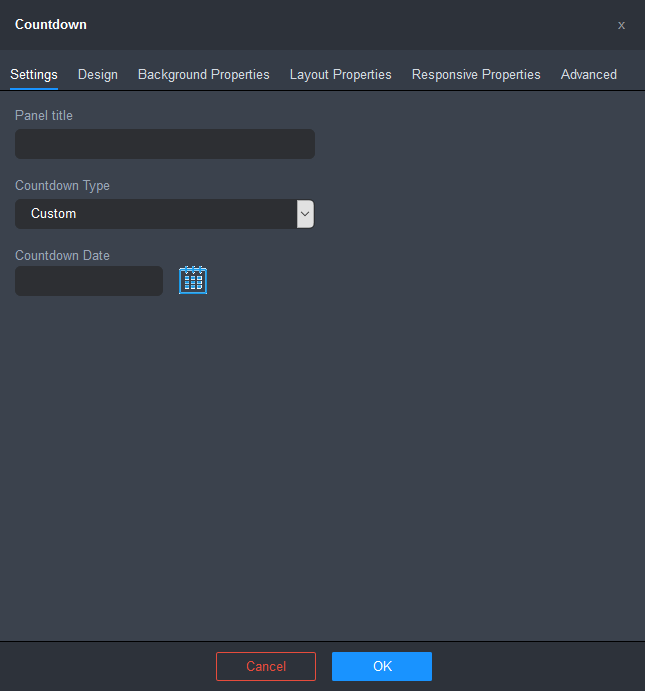The image size is (645, 691).
Task: Open Responsive Properties tab
Action: [476, 75]
